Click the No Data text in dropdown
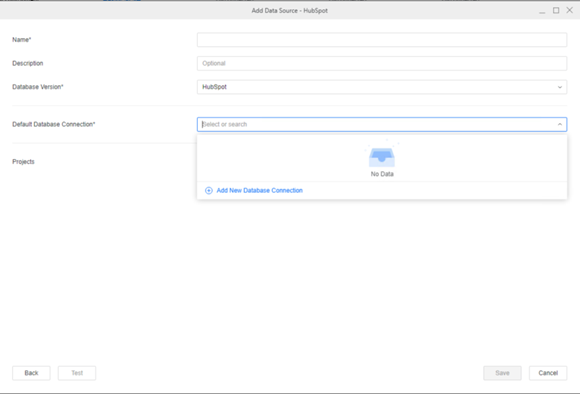The width and height of the screenshot is (580, 394). (382, 174)
